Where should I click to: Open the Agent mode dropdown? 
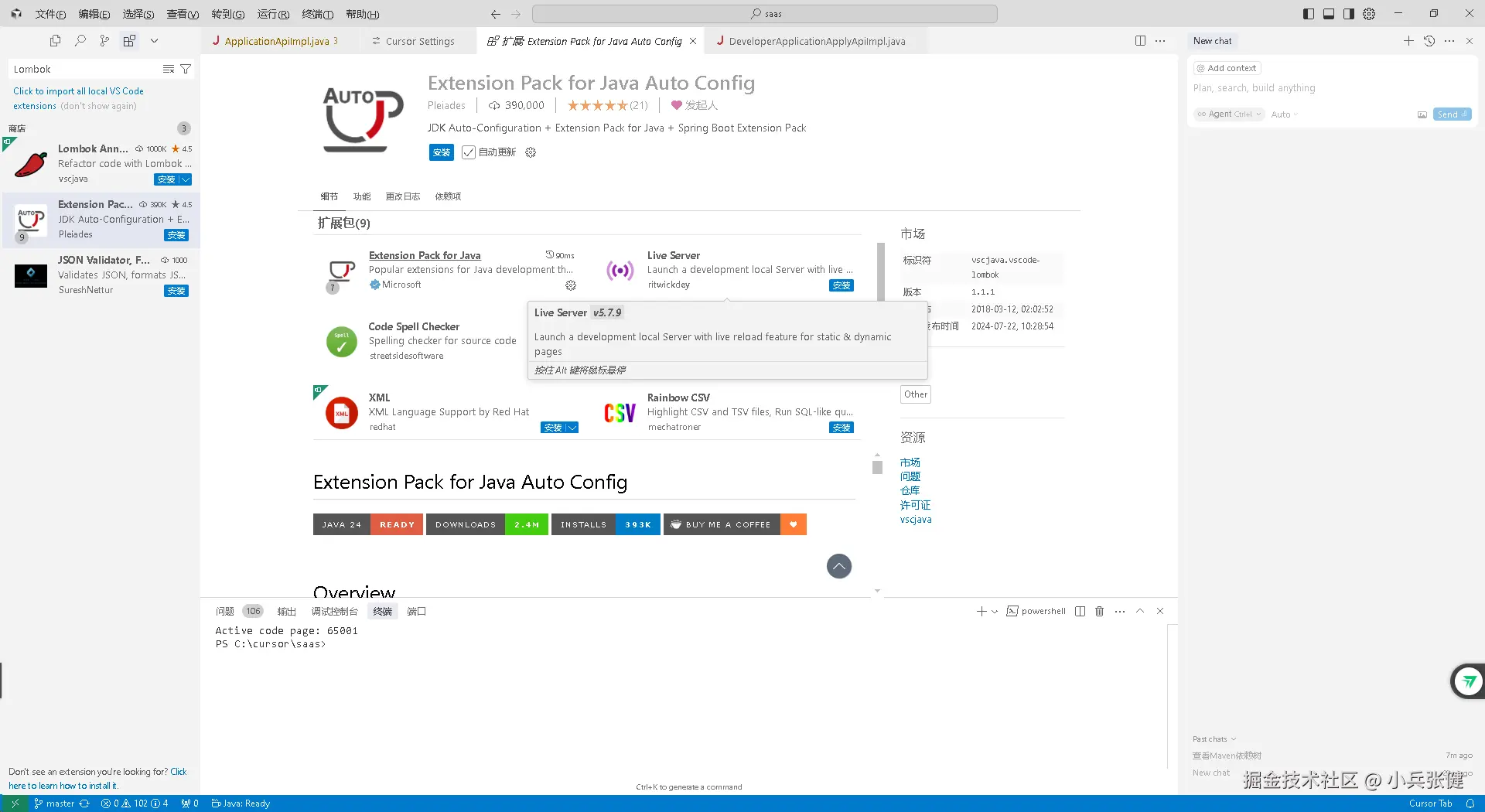point(1229,114)
